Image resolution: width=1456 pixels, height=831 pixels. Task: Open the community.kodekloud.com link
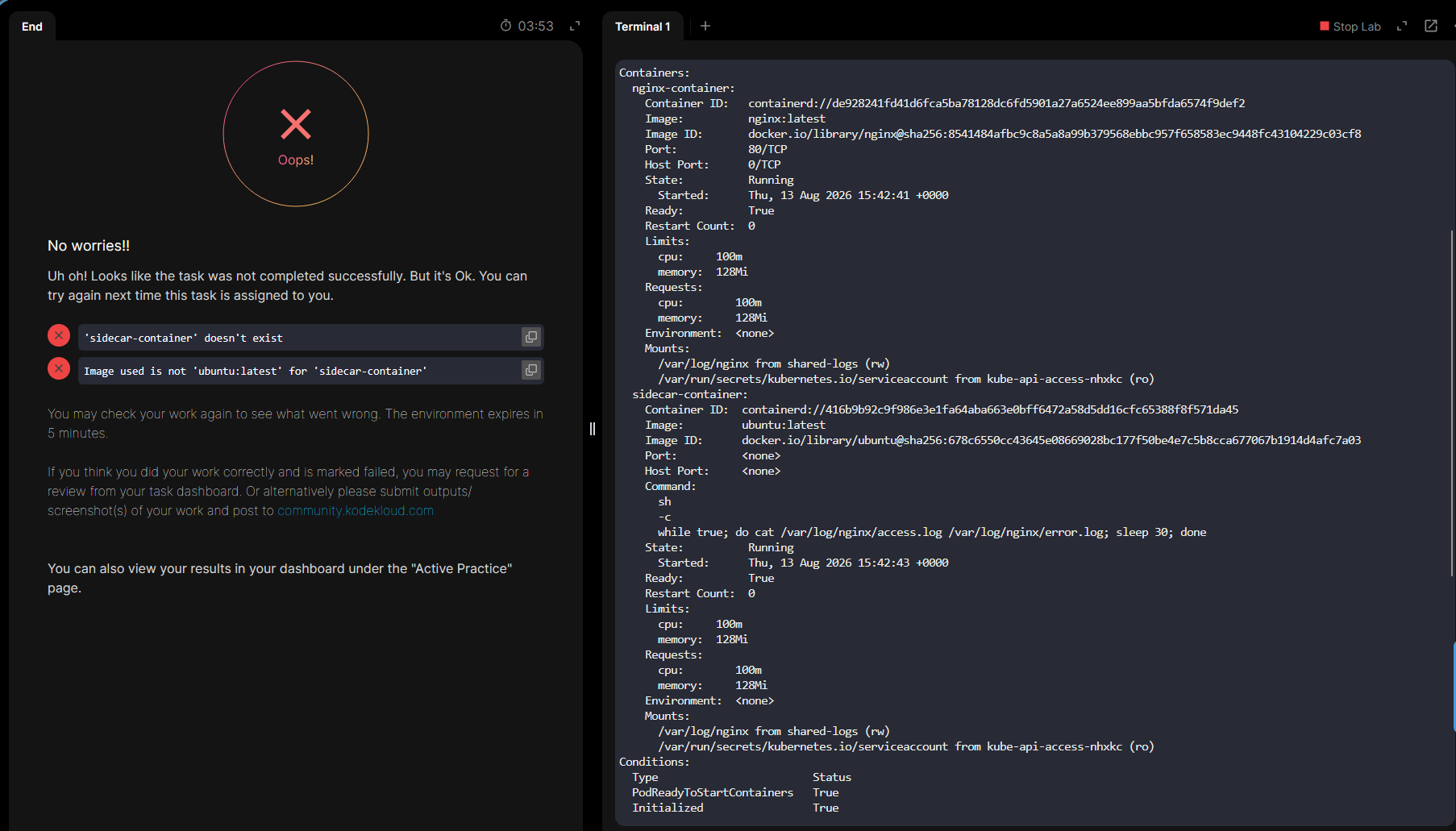point(356,510)
